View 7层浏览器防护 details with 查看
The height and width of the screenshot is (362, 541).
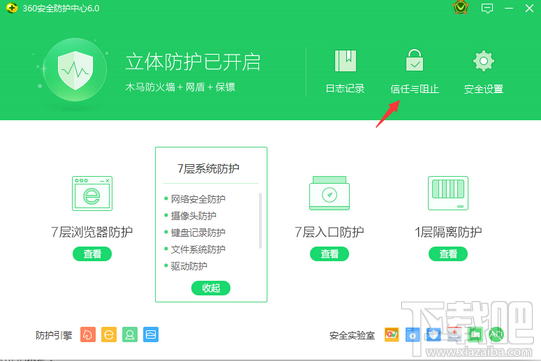(92, 254)
